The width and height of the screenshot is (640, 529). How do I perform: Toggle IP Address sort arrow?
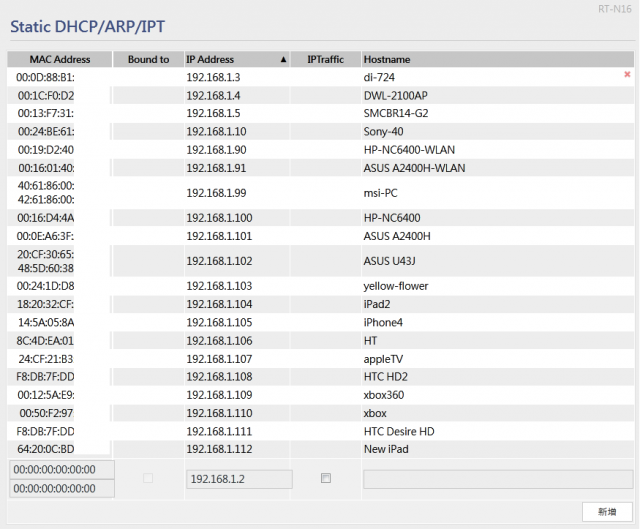point(283,60)
